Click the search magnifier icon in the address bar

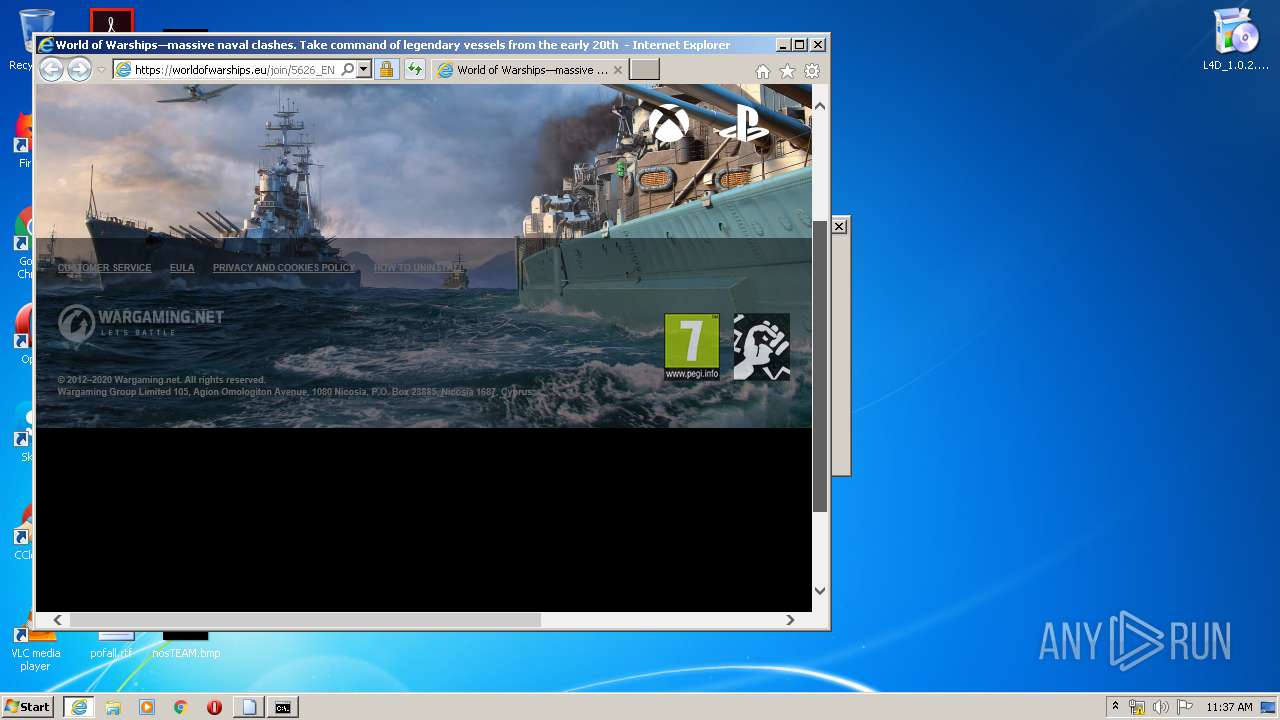click(x=347, y=70)
